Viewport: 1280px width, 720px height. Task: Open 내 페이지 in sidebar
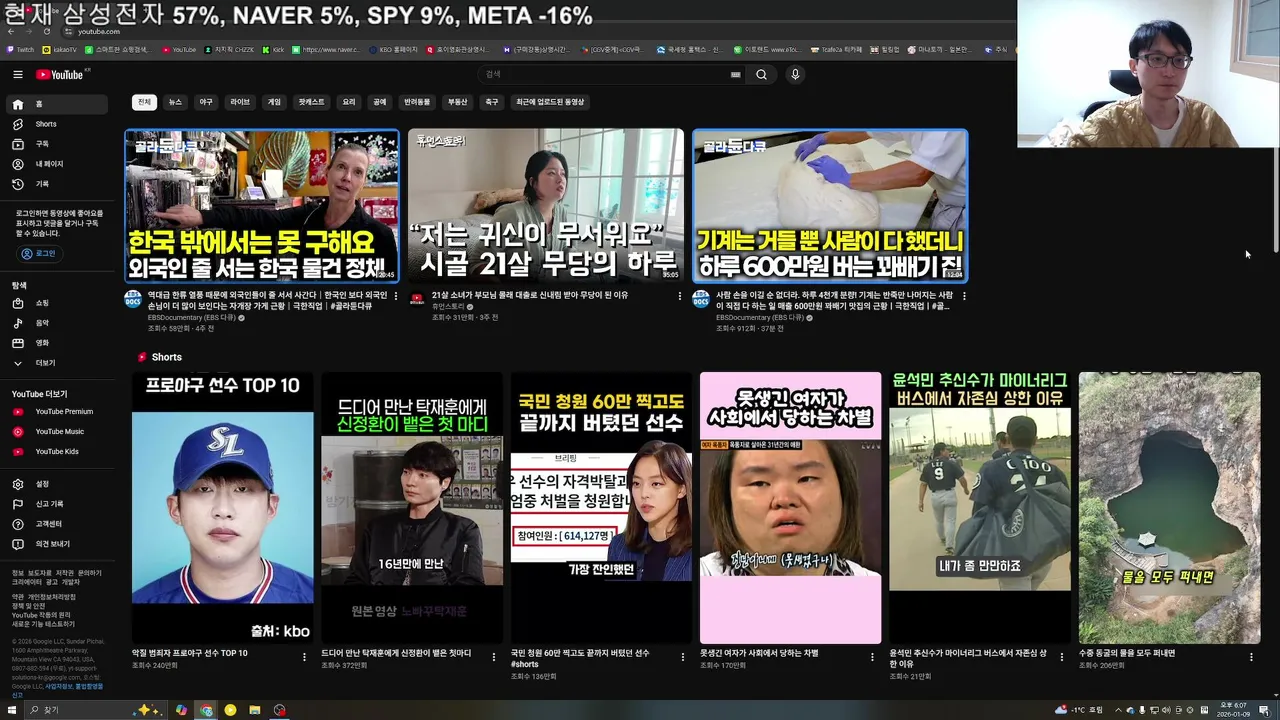[x=58, y=164]
